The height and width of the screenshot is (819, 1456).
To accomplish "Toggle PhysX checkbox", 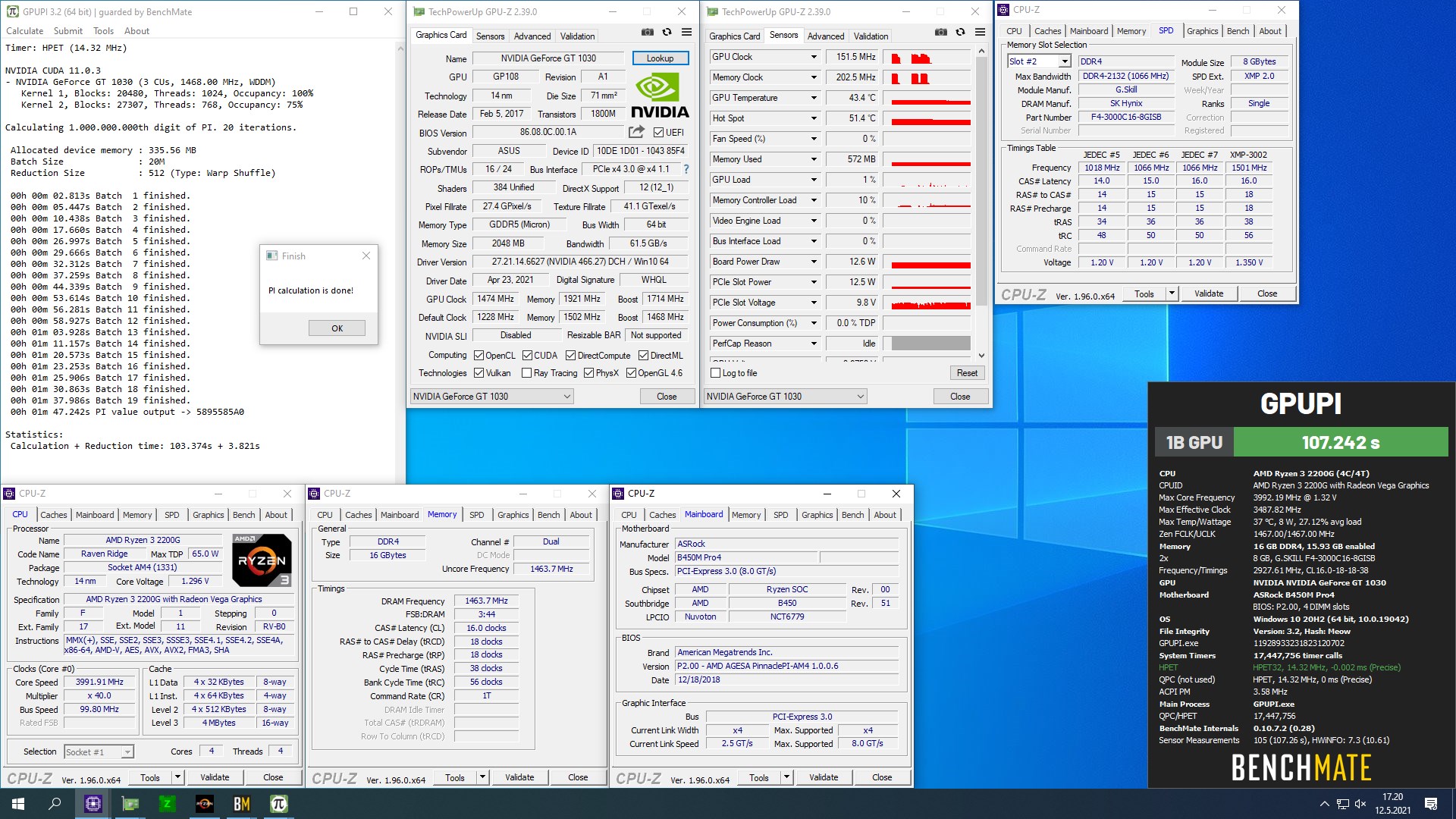I will point(588,373).
